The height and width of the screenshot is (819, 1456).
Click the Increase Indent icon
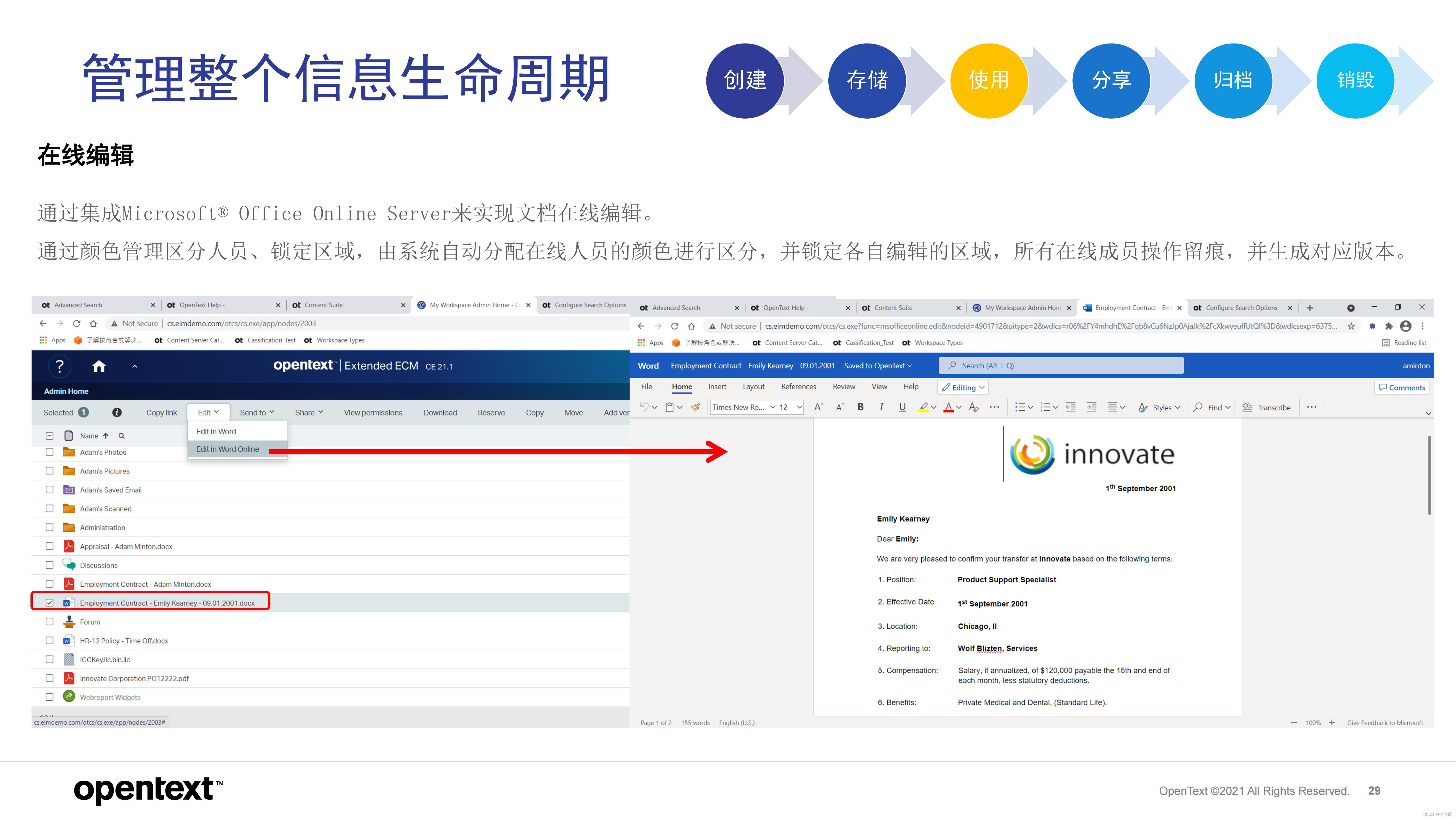[x=1091, y=407]
